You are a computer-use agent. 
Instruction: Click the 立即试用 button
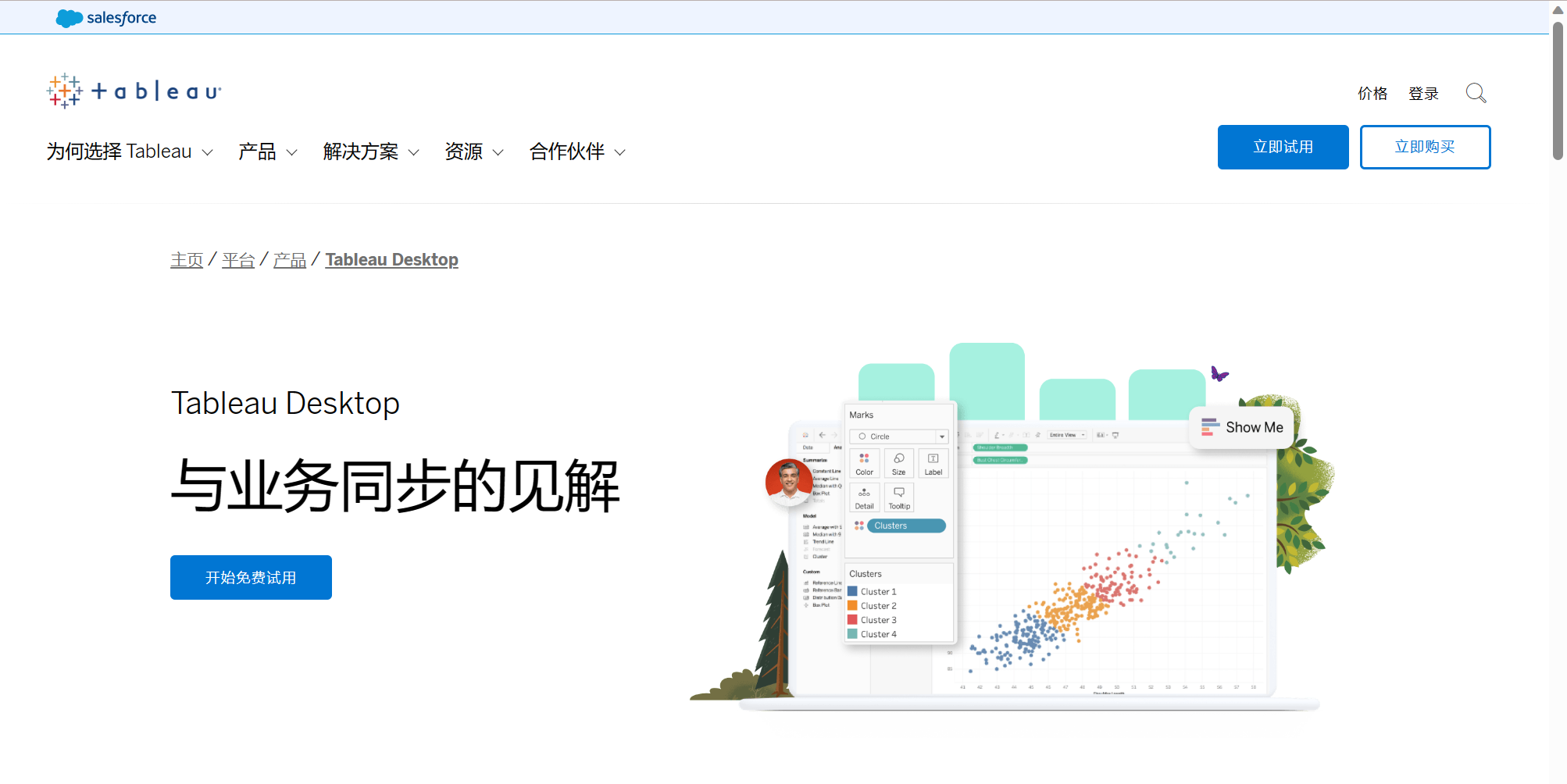pos(1283,147)
